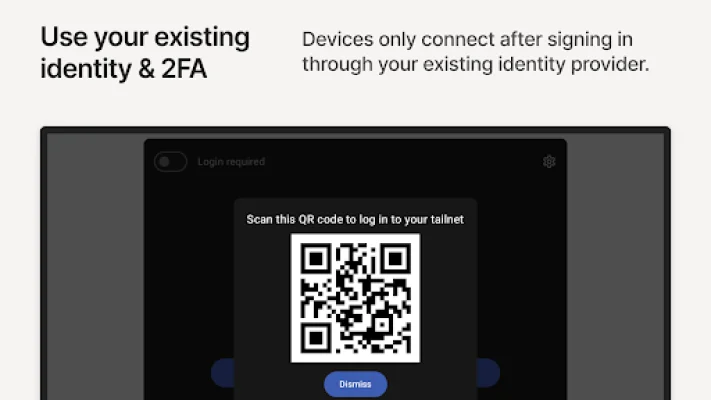Click the dark app area between toggle and gear
The image size is (711, 400).
(x=404, y=162)
